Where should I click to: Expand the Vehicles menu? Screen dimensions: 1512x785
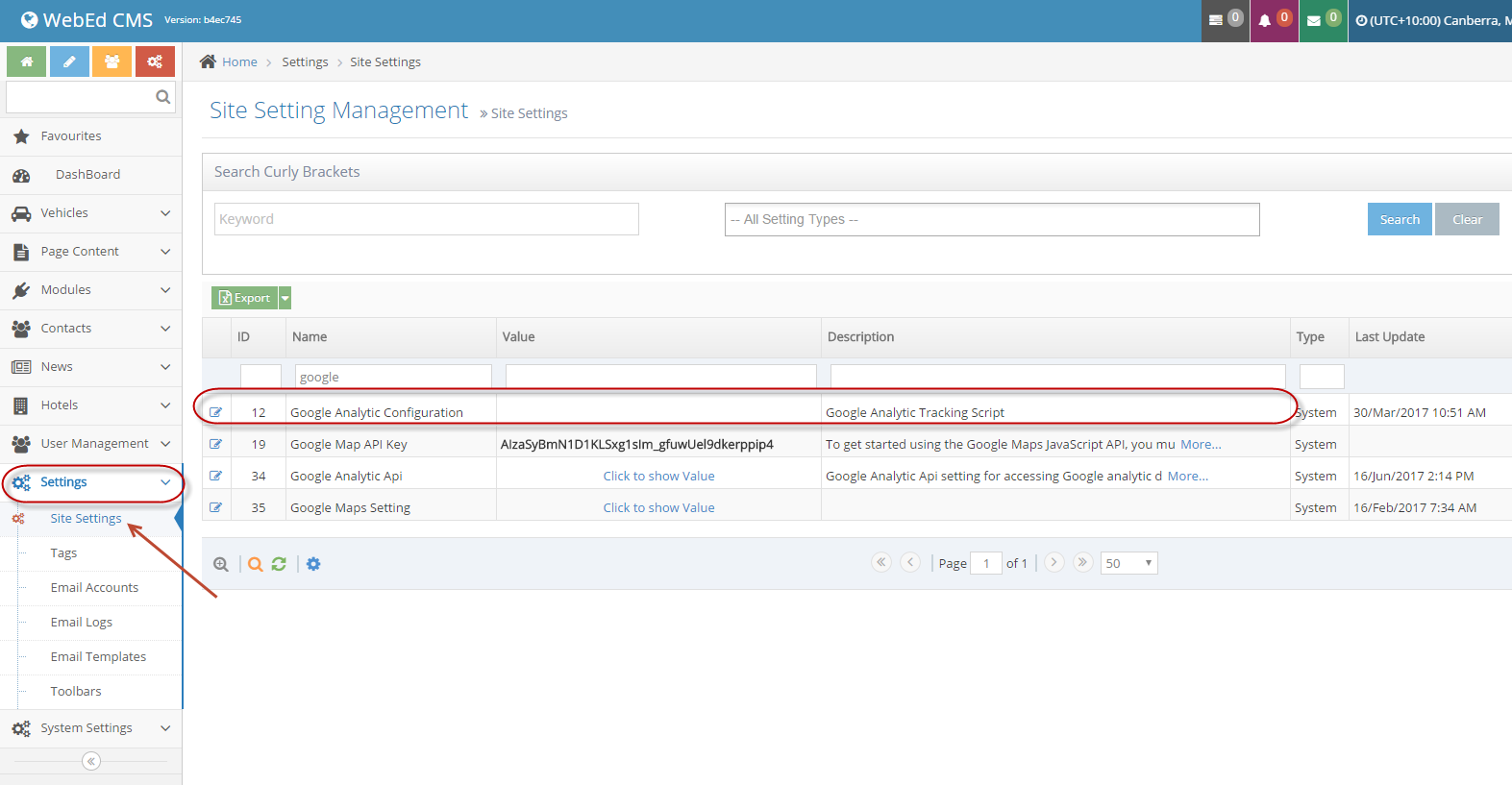[91, 213]
